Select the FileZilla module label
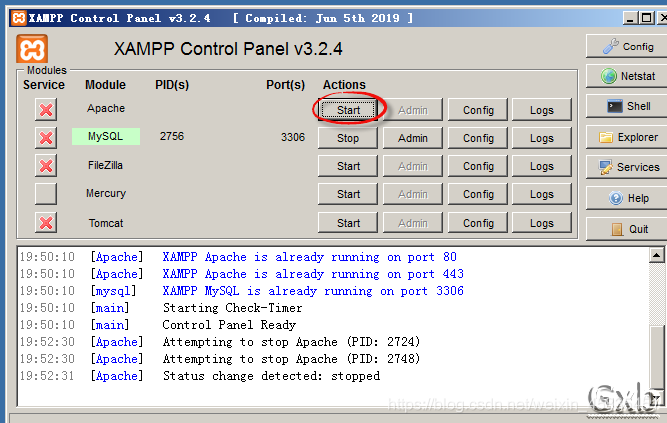The width and height of the screenshot is (667, 423). coord(105,165)
